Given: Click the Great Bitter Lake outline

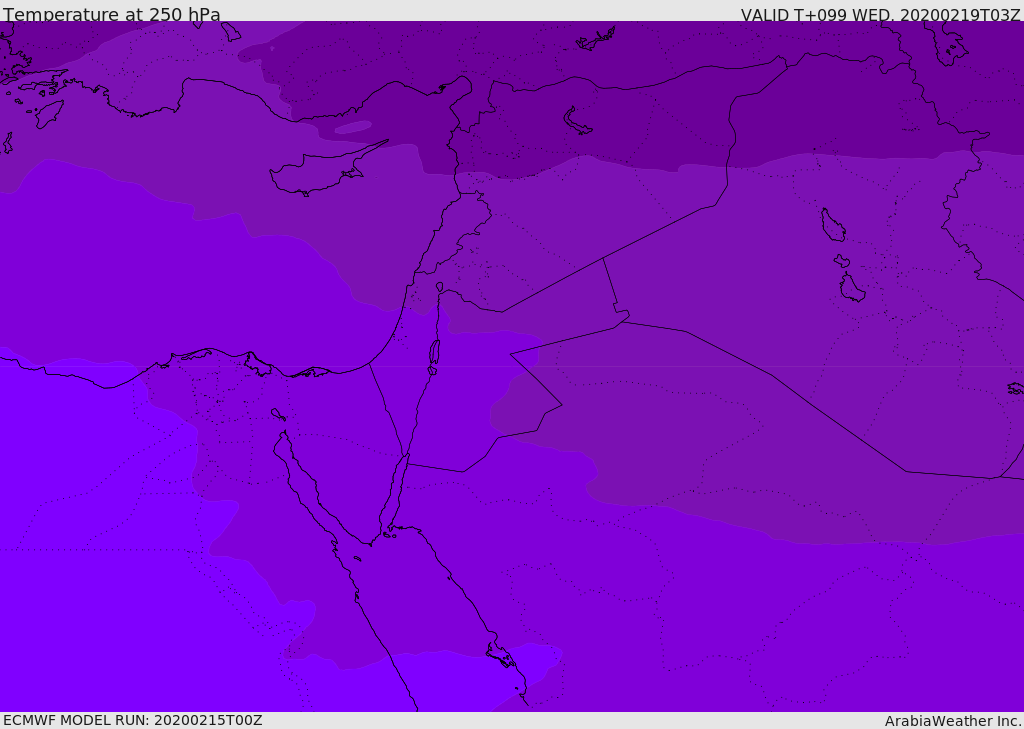Looking at the screenshot, I should point(278,414).
